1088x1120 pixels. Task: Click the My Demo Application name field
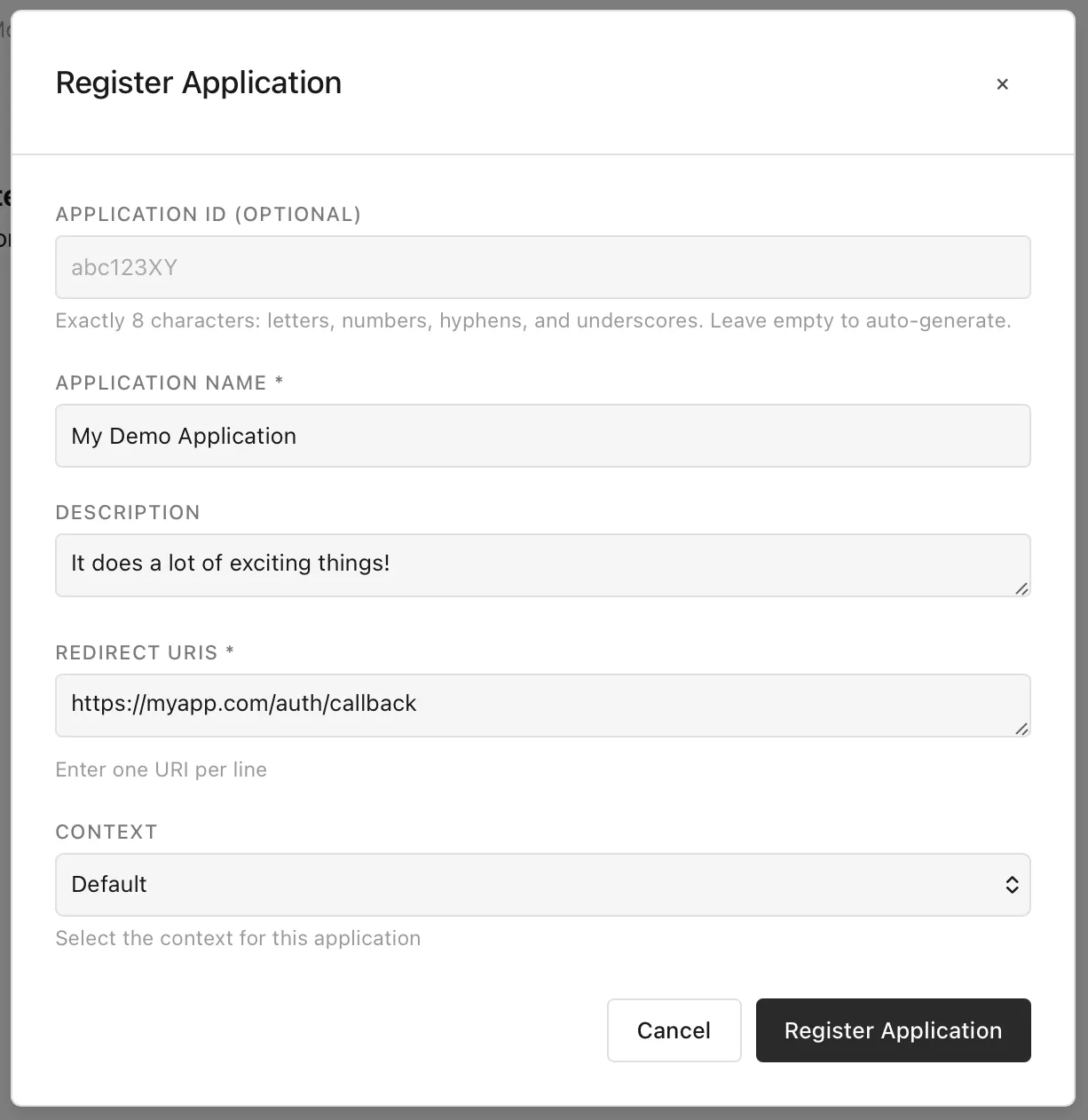pos(542,436)
